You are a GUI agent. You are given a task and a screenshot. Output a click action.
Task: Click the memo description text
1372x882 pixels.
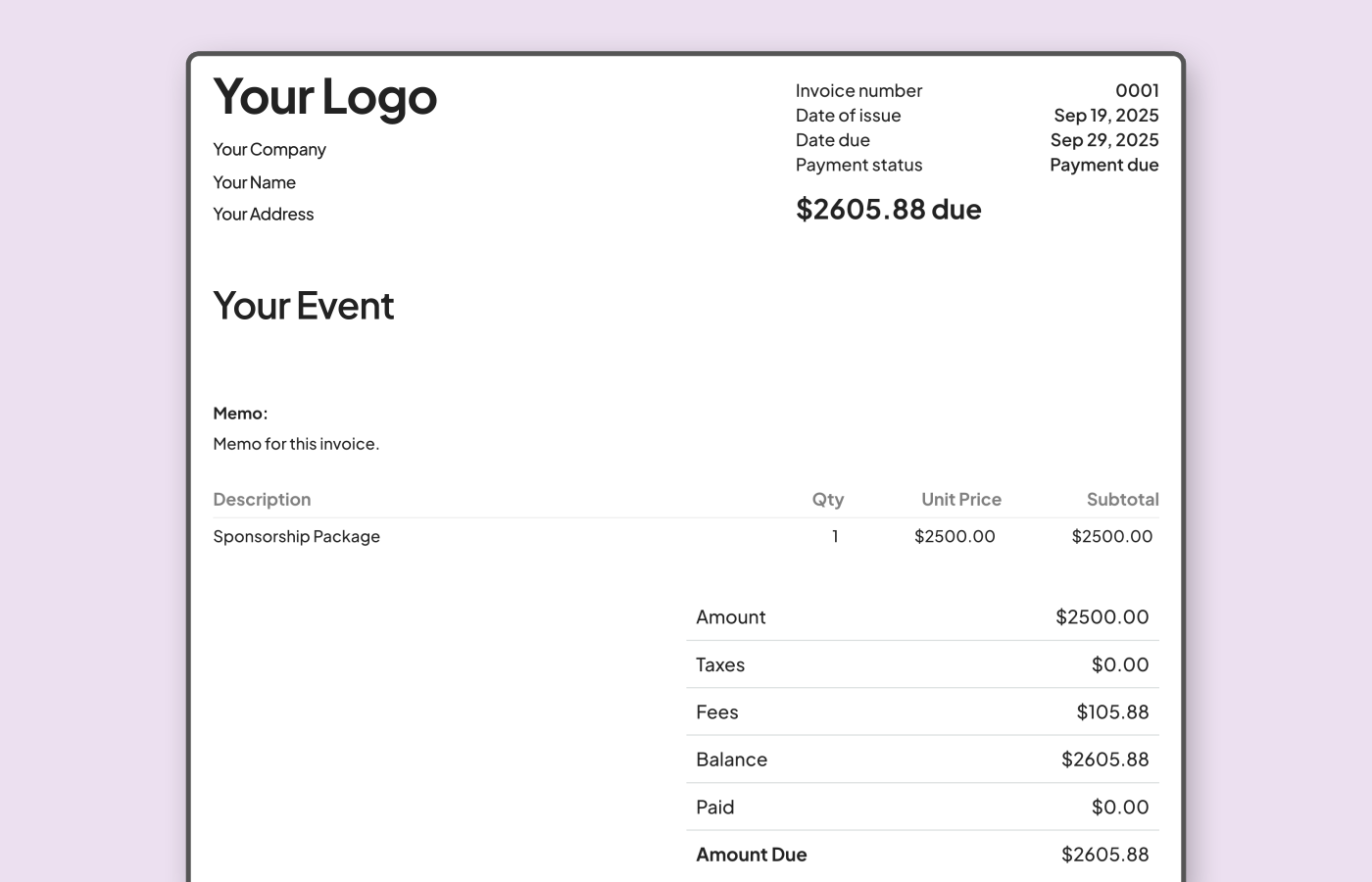296,443
